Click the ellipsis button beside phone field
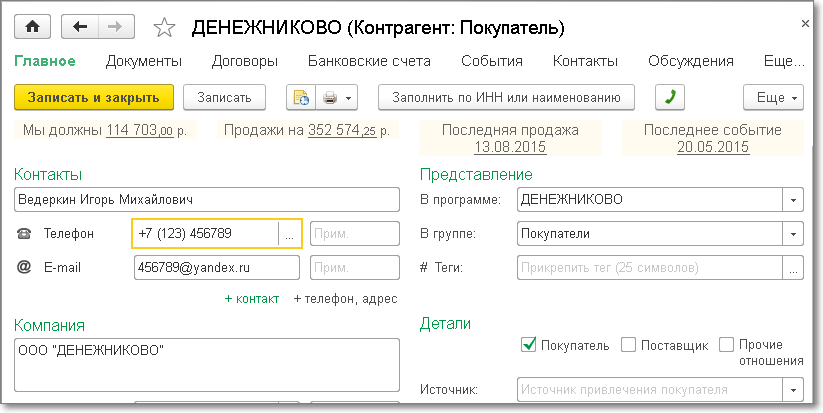The width and height of the screenshot is (823, 413). click(289, 233)
